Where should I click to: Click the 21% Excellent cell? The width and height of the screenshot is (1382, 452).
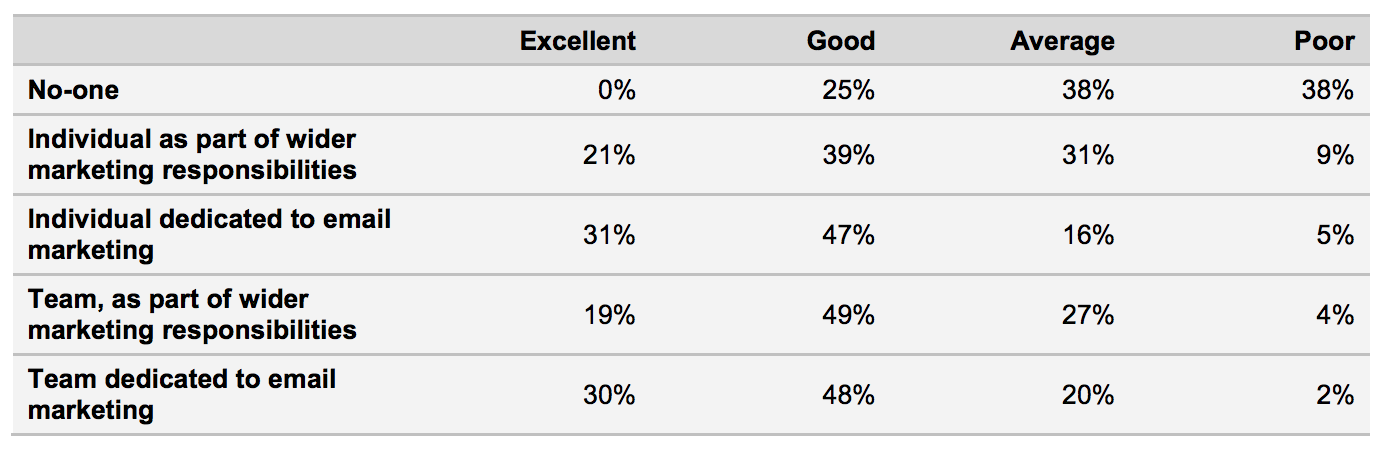609,155
